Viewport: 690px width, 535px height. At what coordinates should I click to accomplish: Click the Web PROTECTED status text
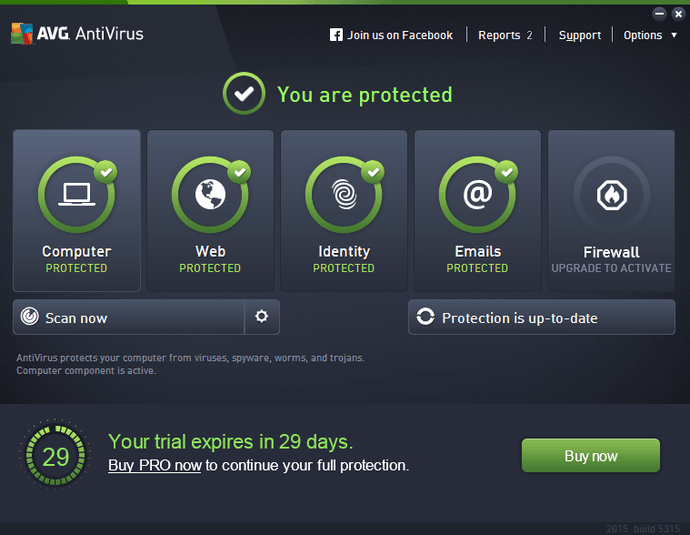(210, 268)
